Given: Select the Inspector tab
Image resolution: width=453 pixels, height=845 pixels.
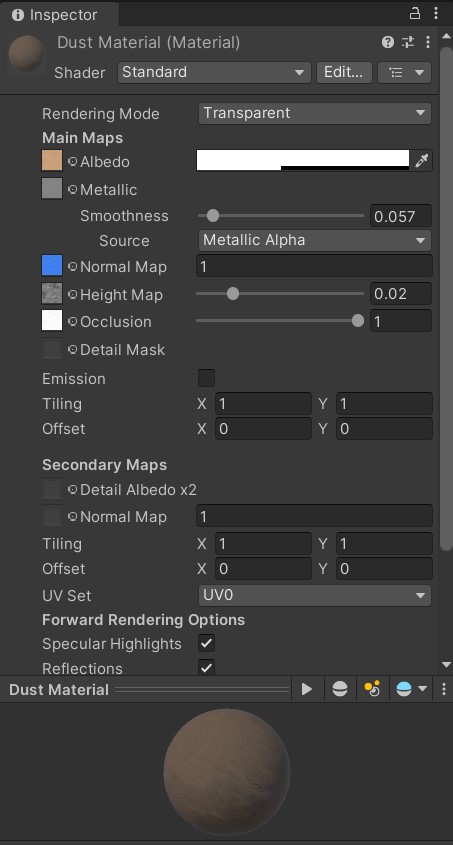Looking at the screenshot, I should (56, 15).
